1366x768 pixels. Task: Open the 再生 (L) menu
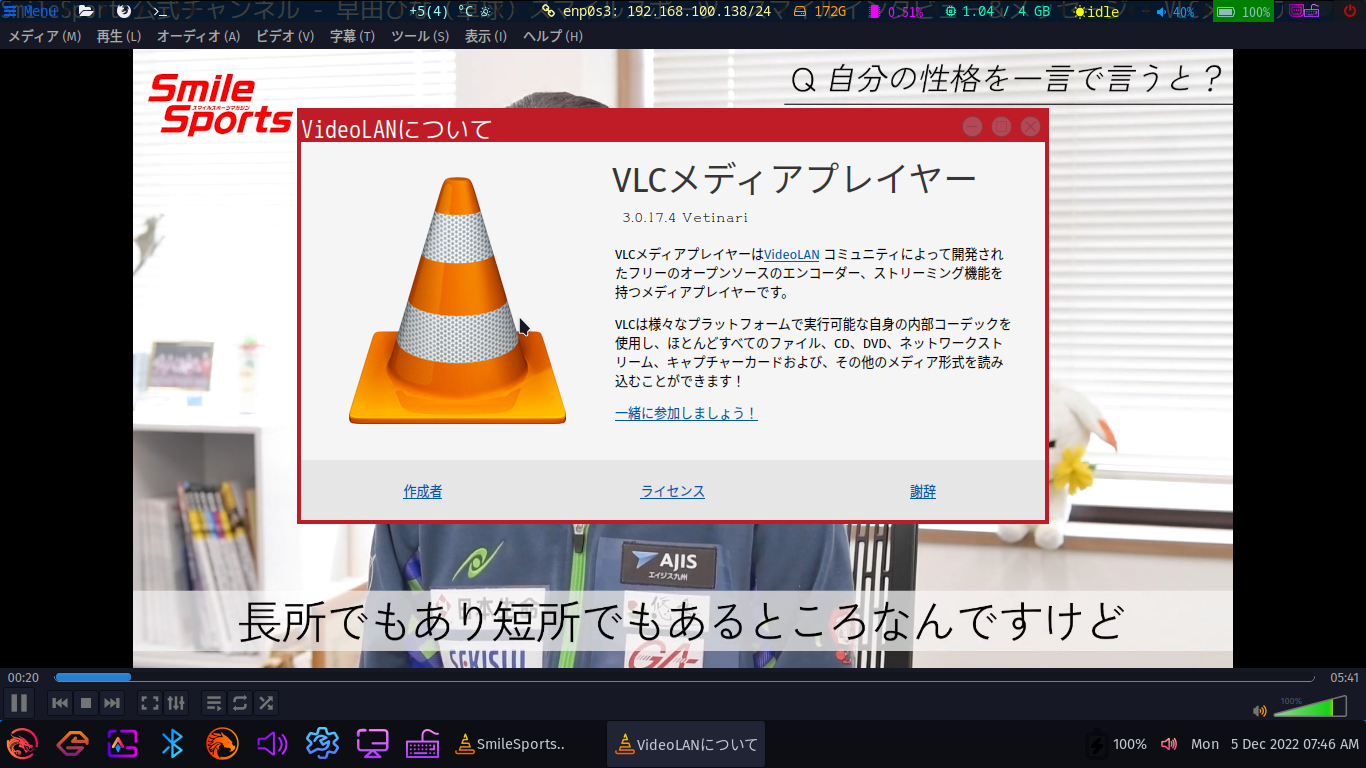(x=119, y=36)
